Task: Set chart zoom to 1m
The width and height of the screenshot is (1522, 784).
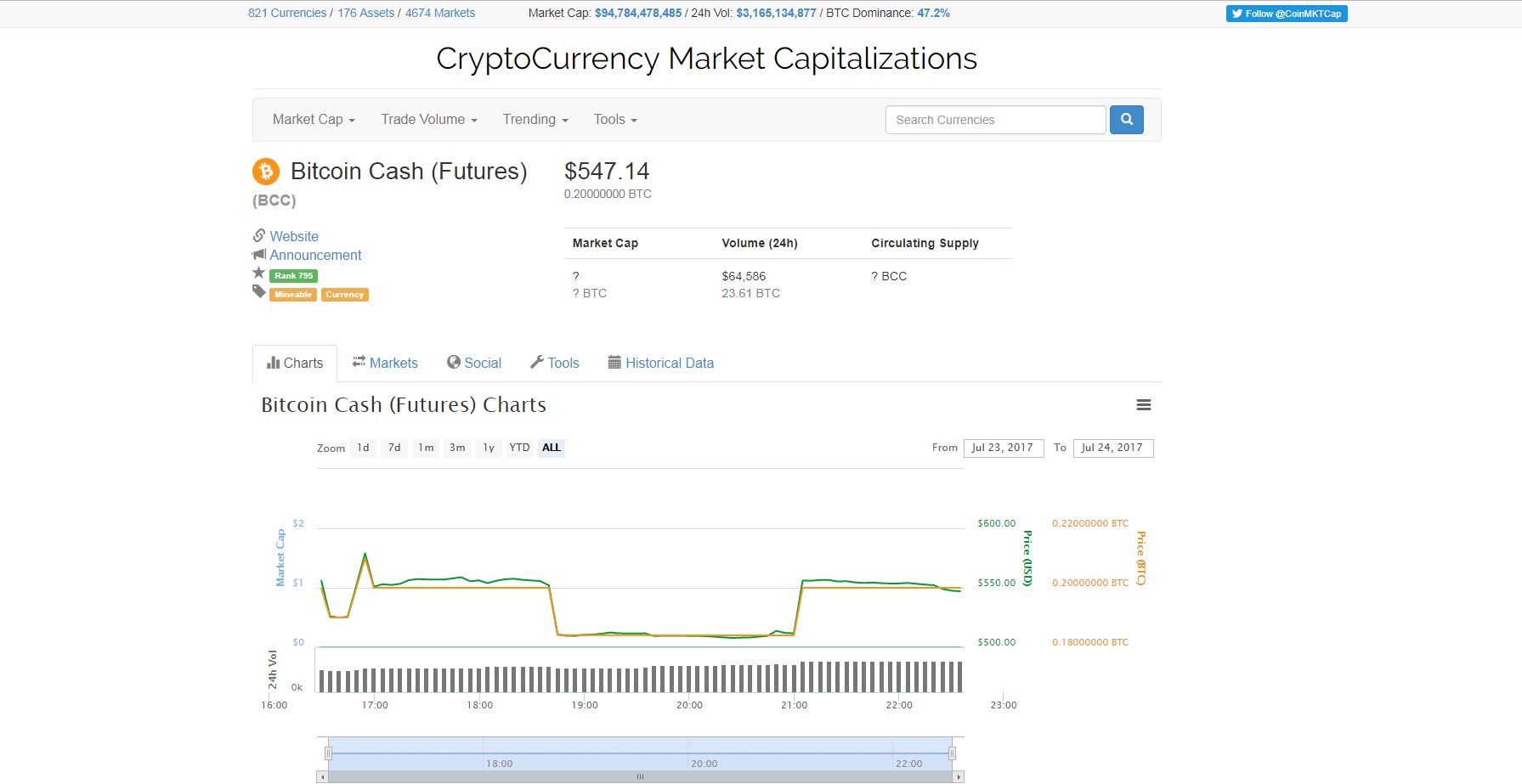Action: pos(426,448)
